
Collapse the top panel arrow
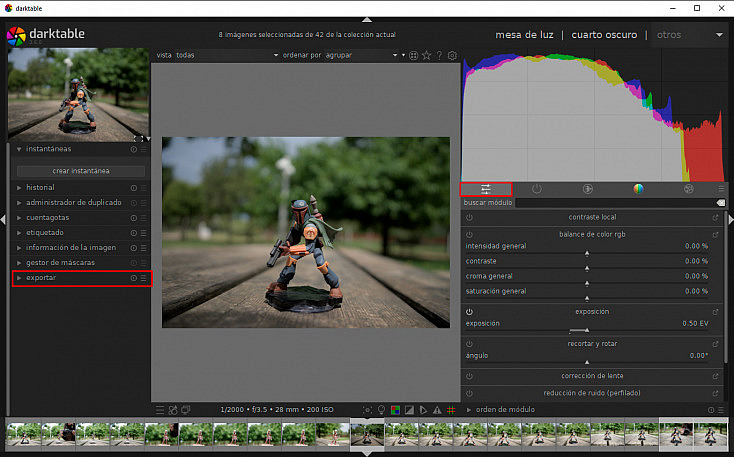pos(367,20)
